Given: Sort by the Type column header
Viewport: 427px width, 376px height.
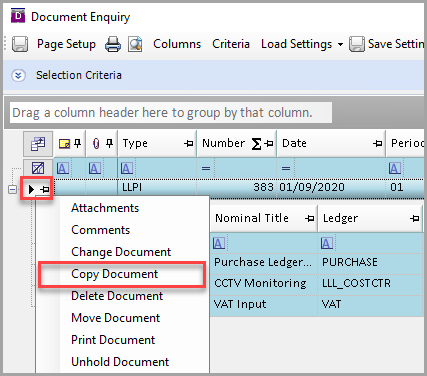Looking at the screenshot, I should 135,143.
